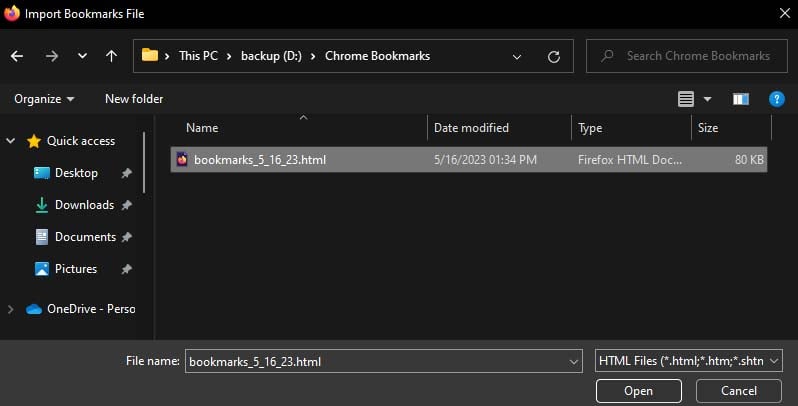This screenshot has height=406, width=798.
Task: Go up one folder level
Action: pyautogui.click(x=112, y=56)
